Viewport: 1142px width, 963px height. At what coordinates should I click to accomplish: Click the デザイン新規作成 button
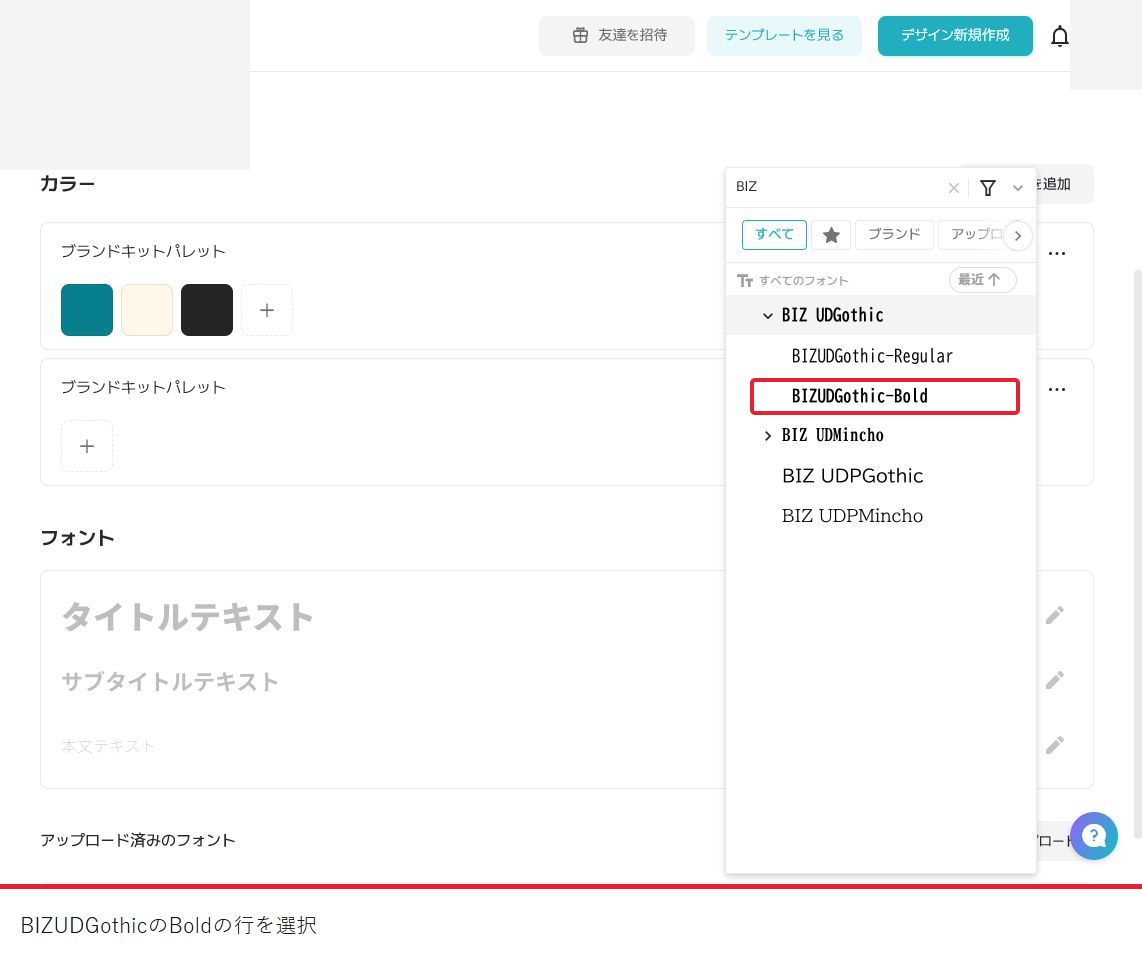(x=955, y=36)
